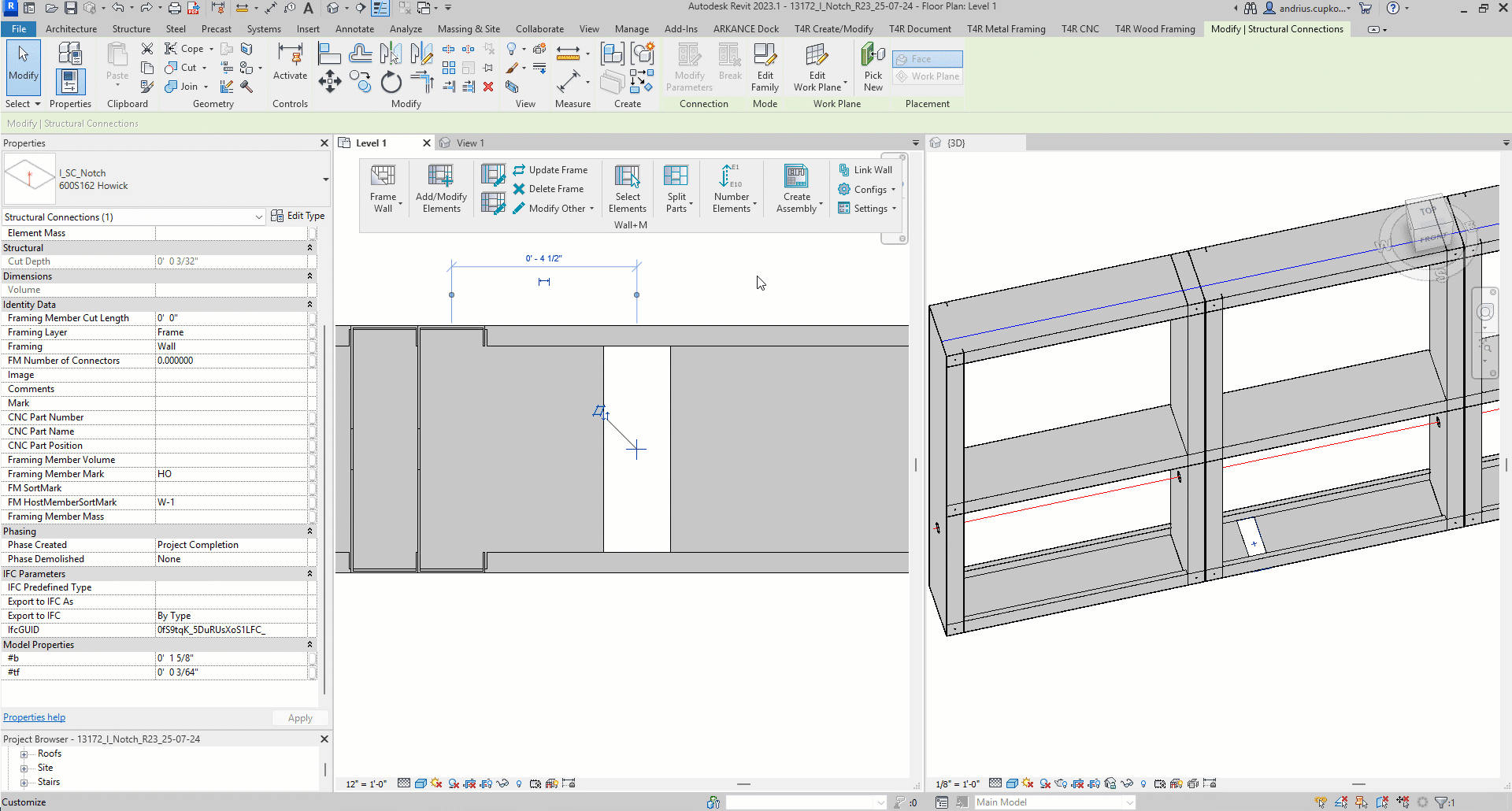Click the Activate controls icon
Screen dimensions: 1512x811
290,55
